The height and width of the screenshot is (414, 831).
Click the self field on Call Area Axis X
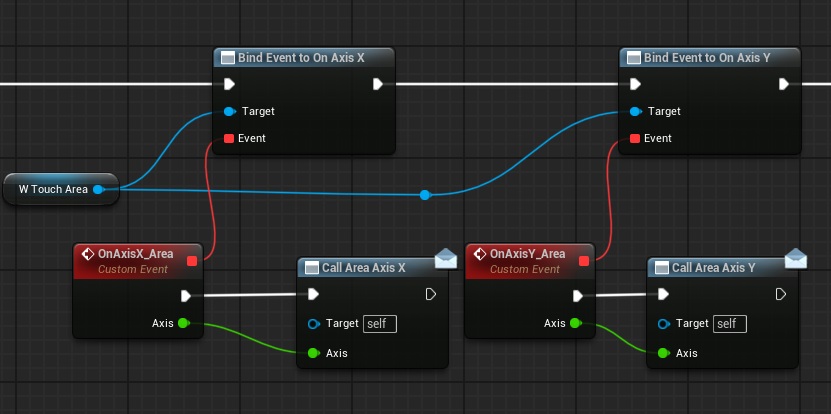(379, 323)
